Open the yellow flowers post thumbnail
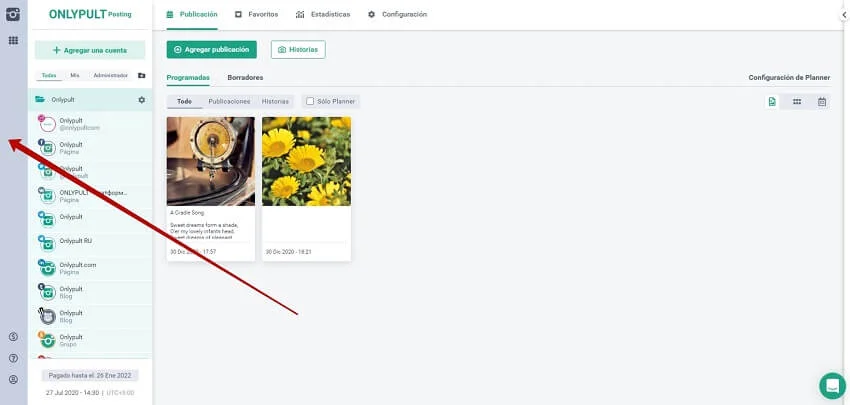 tap(306, 161)
